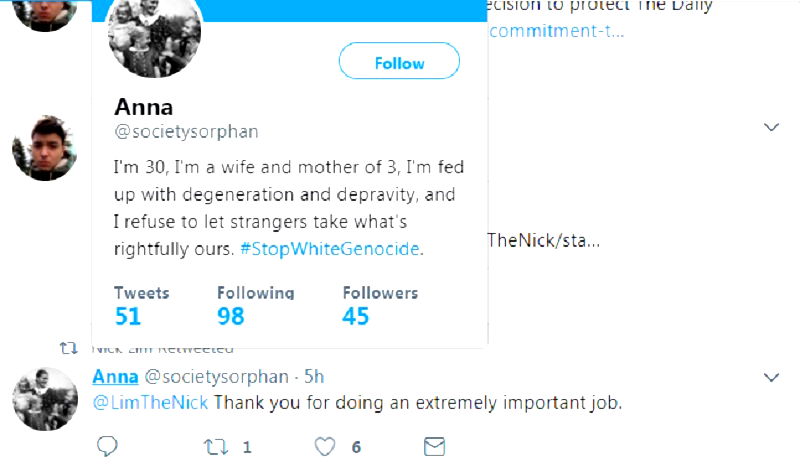
Task: Click the @societysorphan handle in the hover card
Action: [x=186, y=131]
